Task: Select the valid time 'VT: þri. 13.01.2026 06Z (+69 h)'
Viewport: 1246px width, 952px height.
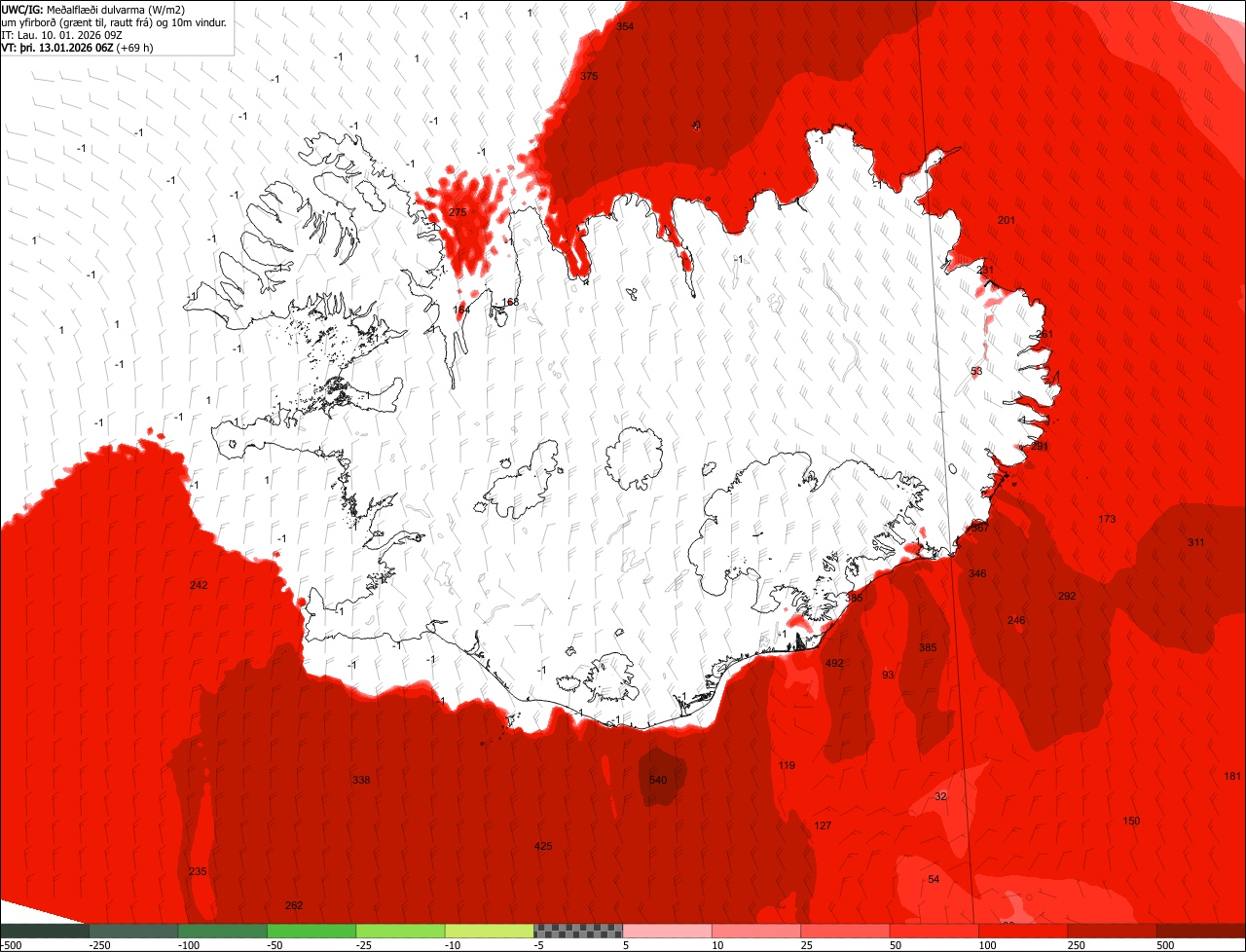Action: click(77, 47)
